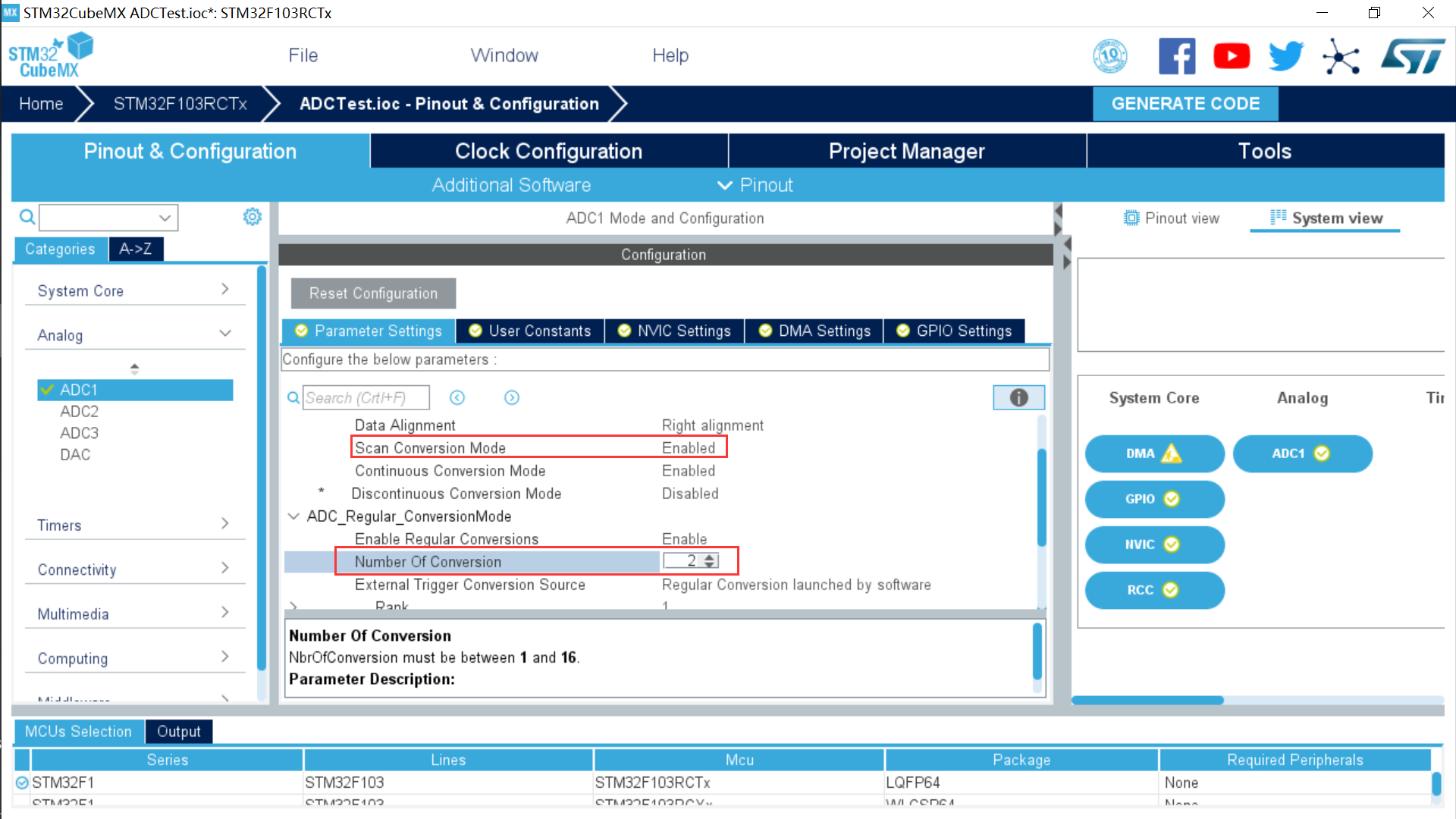Click the settings gear in categories panel
The height and width of the screenshot is (819, 1456).
(x=252, y=217)
